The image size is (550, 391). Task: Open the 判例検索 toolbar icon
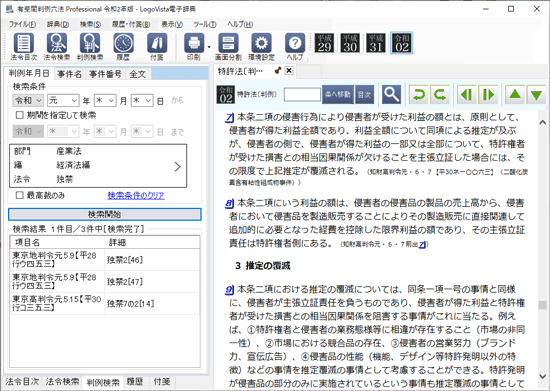tap(90, 47)
